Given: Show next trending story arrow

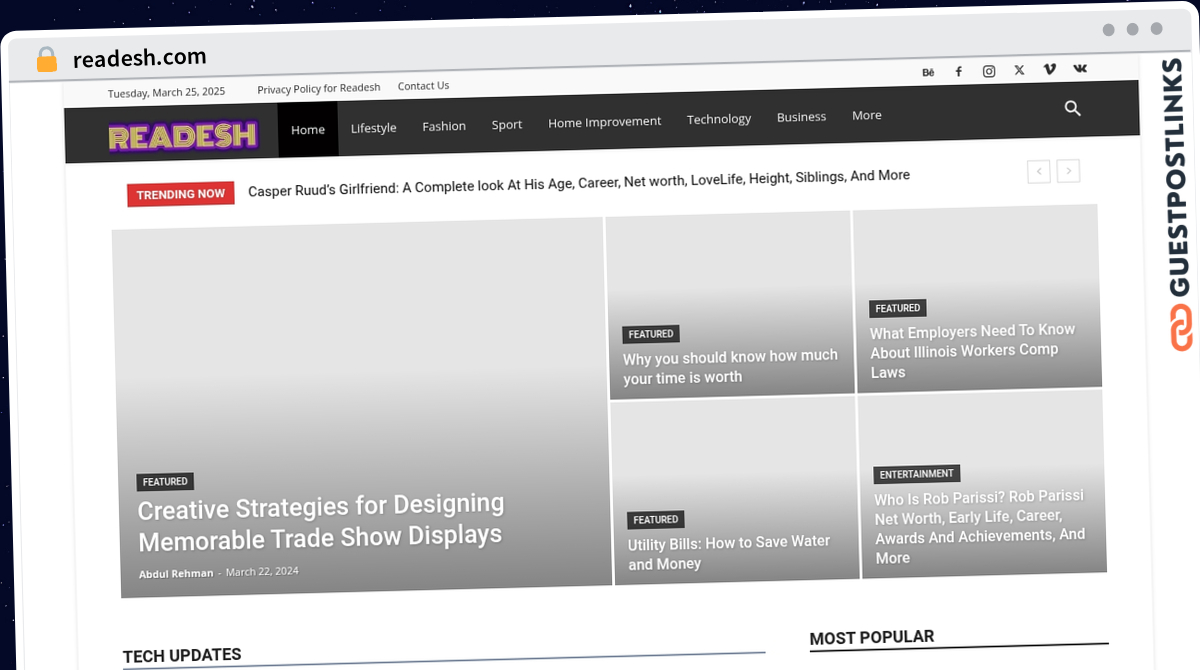Looking at the screenshot, I should [1068, 171].
